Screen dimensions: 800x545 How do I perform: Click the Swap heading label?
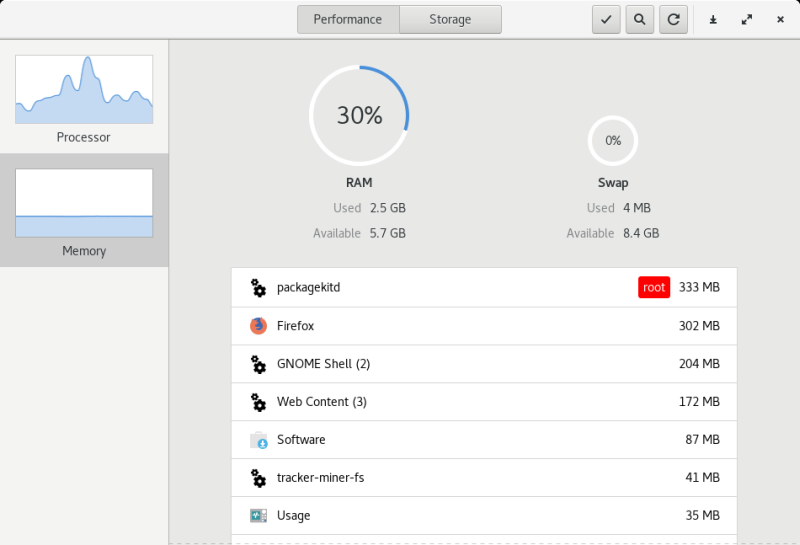pyautogui.click(x=613, y=183)
